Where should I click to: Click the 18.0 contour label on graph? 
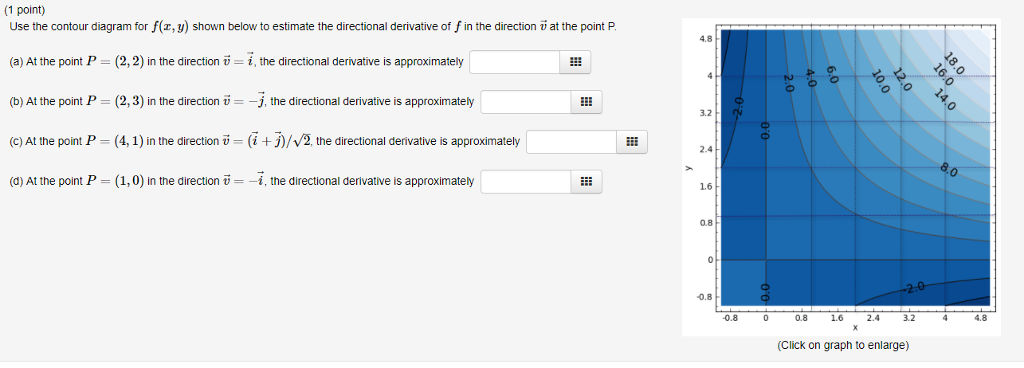pos(954,61)
